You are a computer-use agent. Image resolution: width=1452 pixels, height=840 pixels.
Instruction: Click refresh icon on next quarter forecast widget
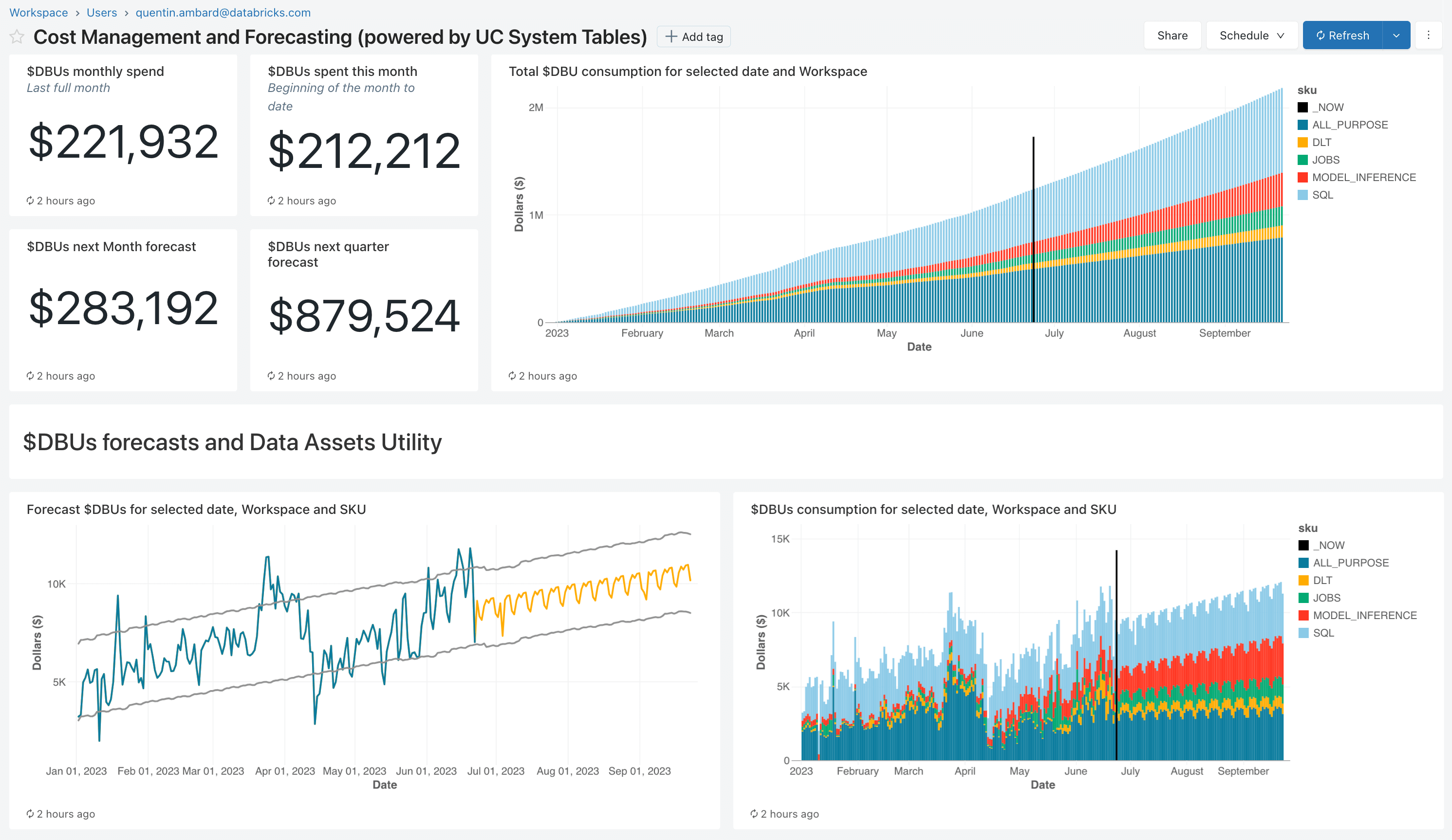pyautogui.click(x=271, y=375)
